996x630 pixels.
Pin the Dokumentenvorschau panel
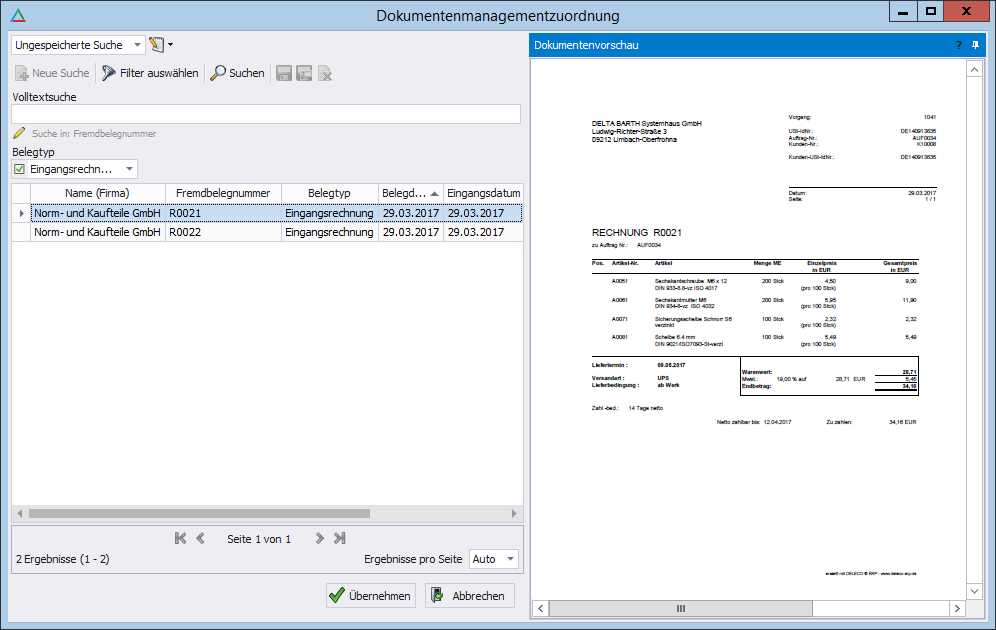click(976, 45)
